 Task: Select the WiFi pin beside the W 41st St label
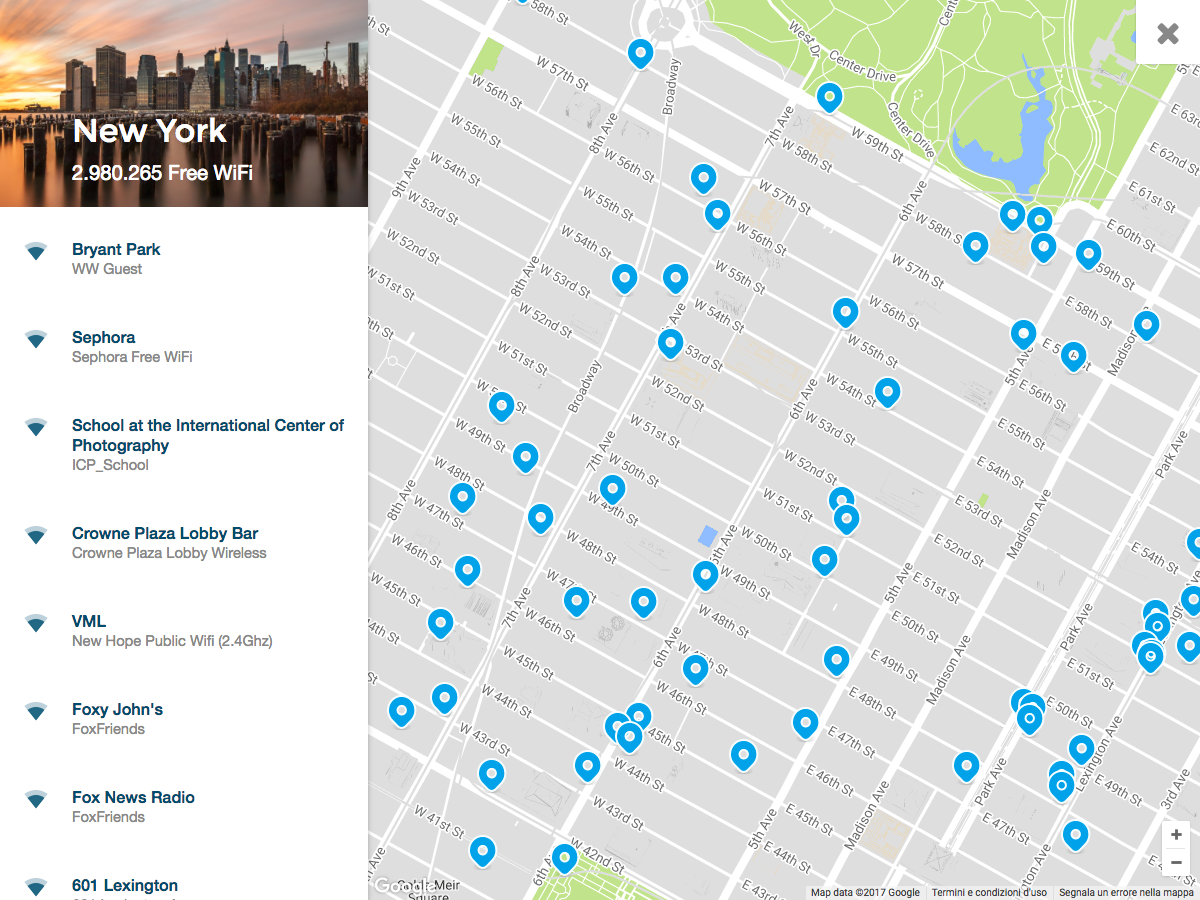pos(482,850)
